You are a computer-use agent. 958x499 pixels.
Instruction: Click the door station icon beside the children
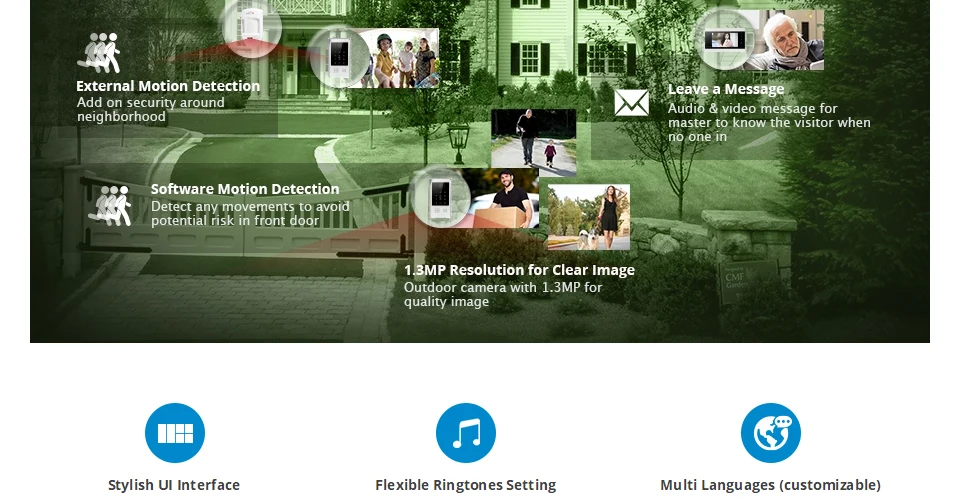click(x=338, y=57)
